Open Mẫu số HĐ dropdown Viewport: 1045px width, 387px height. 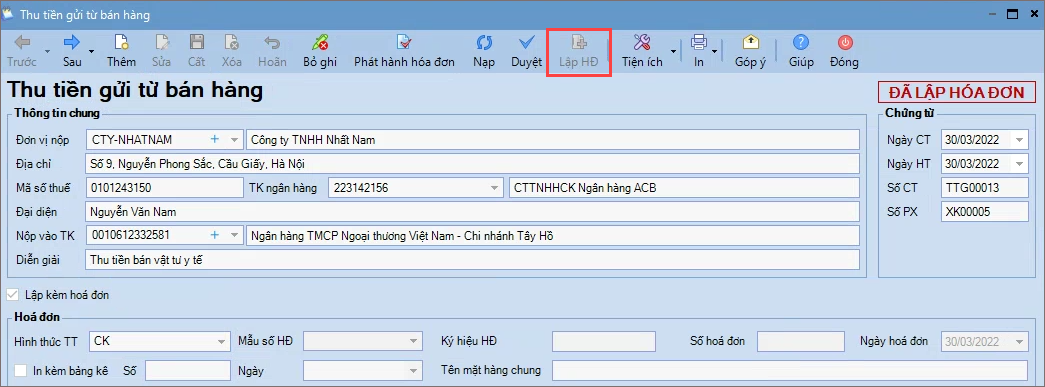[x=414, y=342]
